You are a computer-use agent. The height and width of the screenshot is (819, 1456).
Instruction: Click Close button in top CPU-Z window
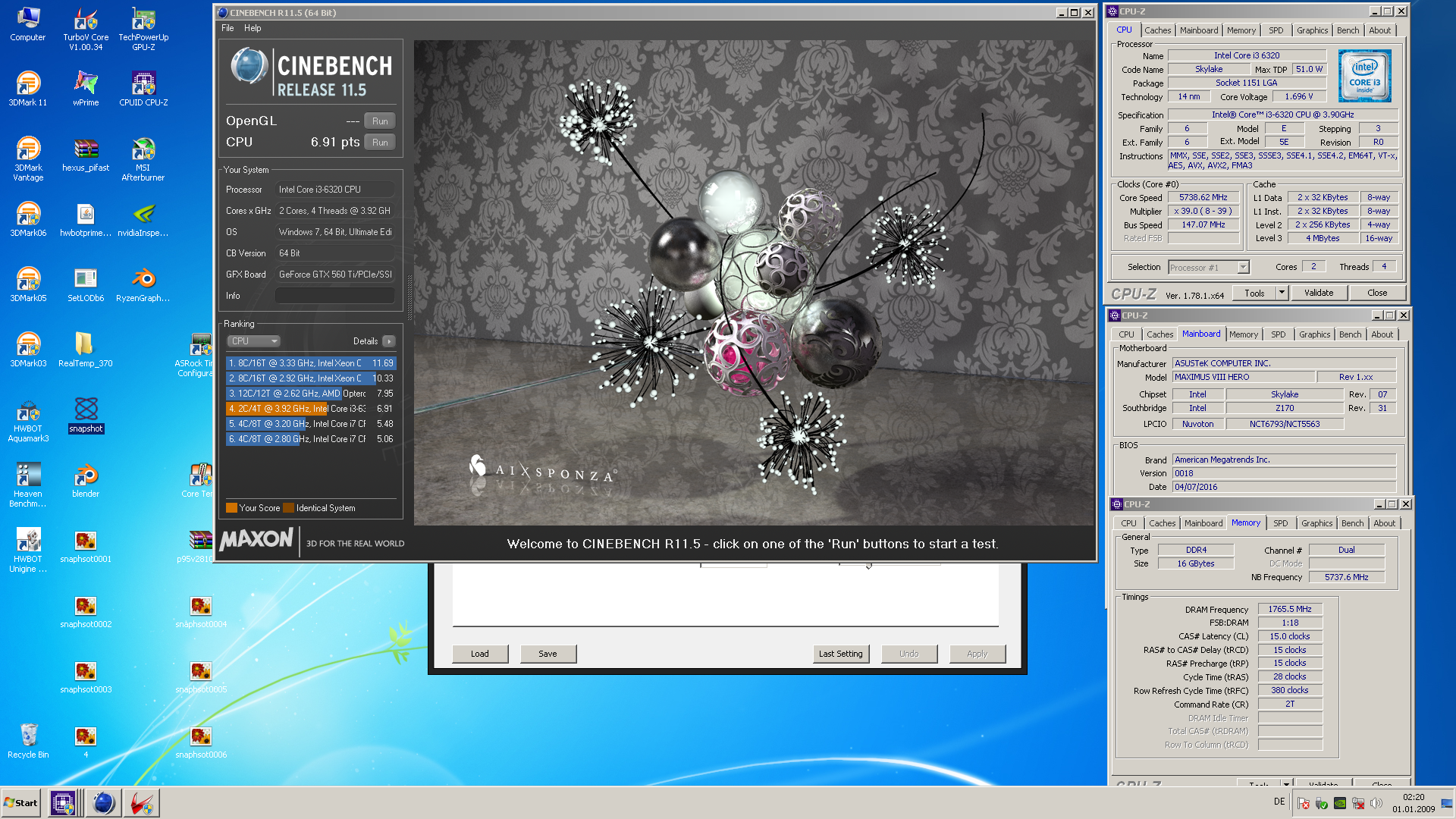point(1377,293)
